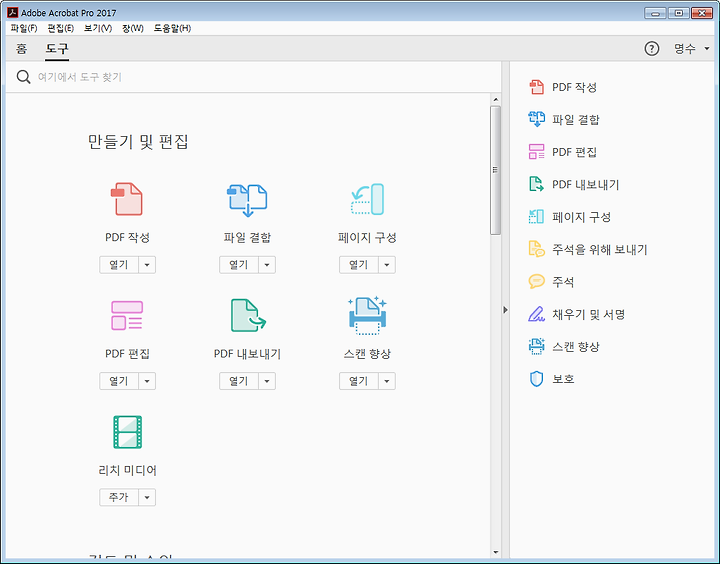The image size is (720, 564).
Task: Select the 채우기 및 서명 pen icon
Action: (x=536, y=314)
